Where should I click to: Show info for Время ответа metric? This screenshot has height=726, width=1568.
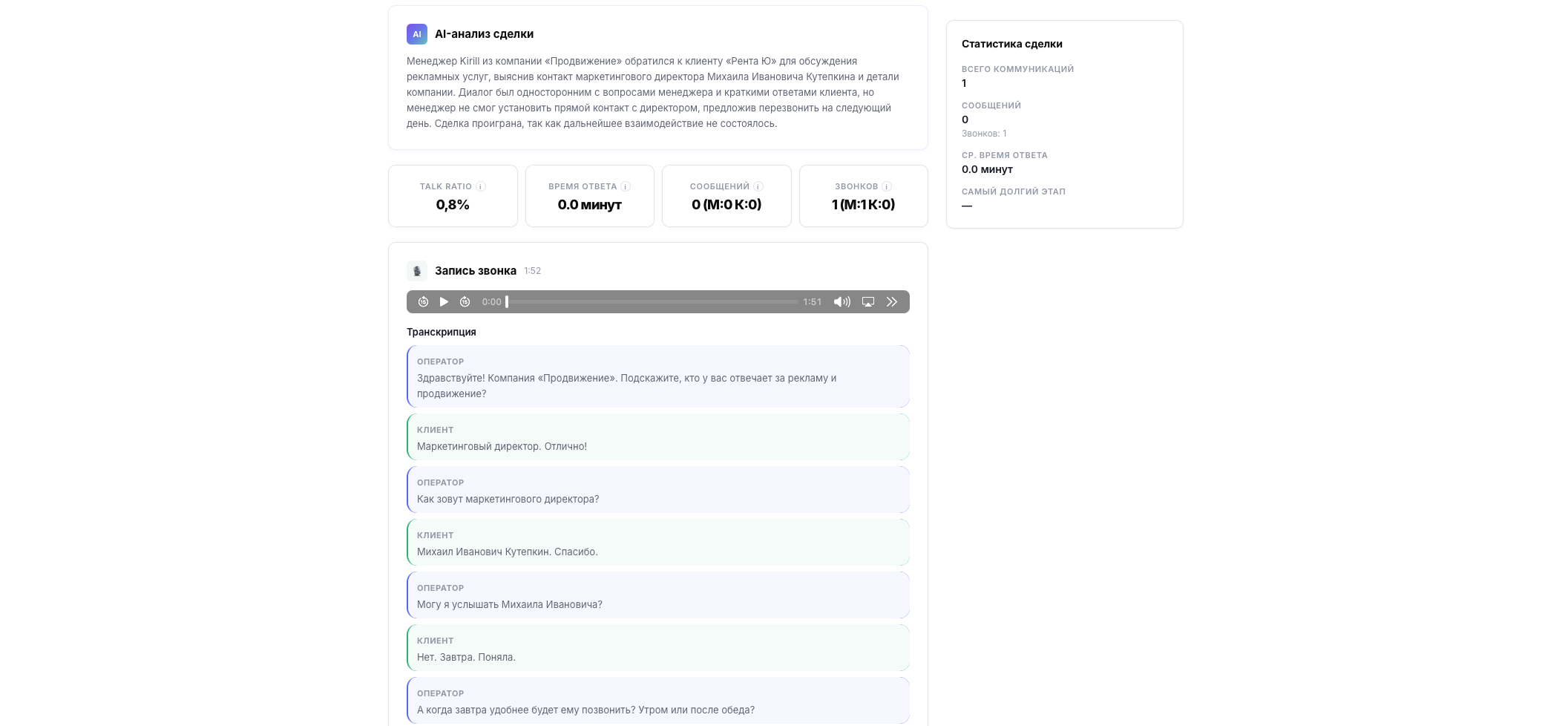[x=626, y=187]
